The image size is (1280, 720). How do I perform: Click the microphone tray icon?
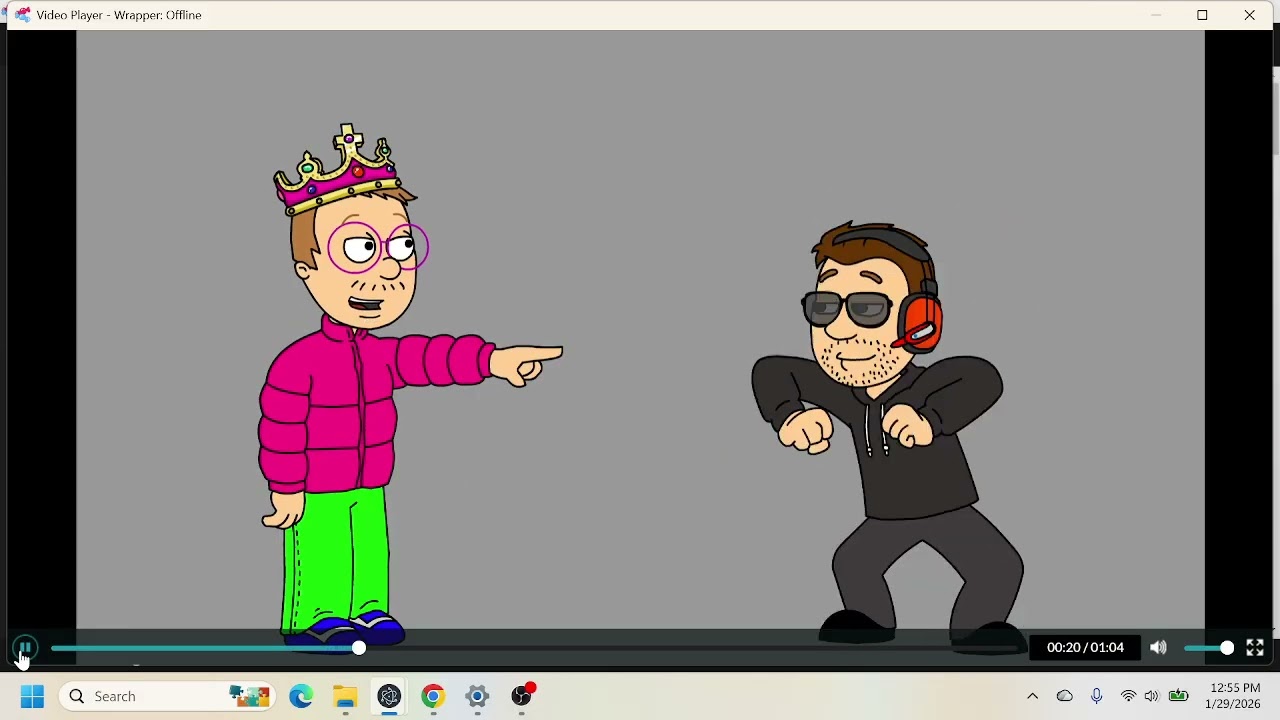point(1097,696)
